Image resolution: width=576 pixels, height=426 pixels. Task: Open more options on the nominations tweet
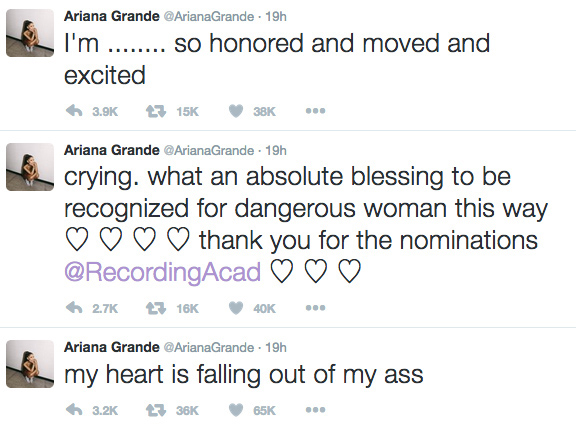point(316,308)
